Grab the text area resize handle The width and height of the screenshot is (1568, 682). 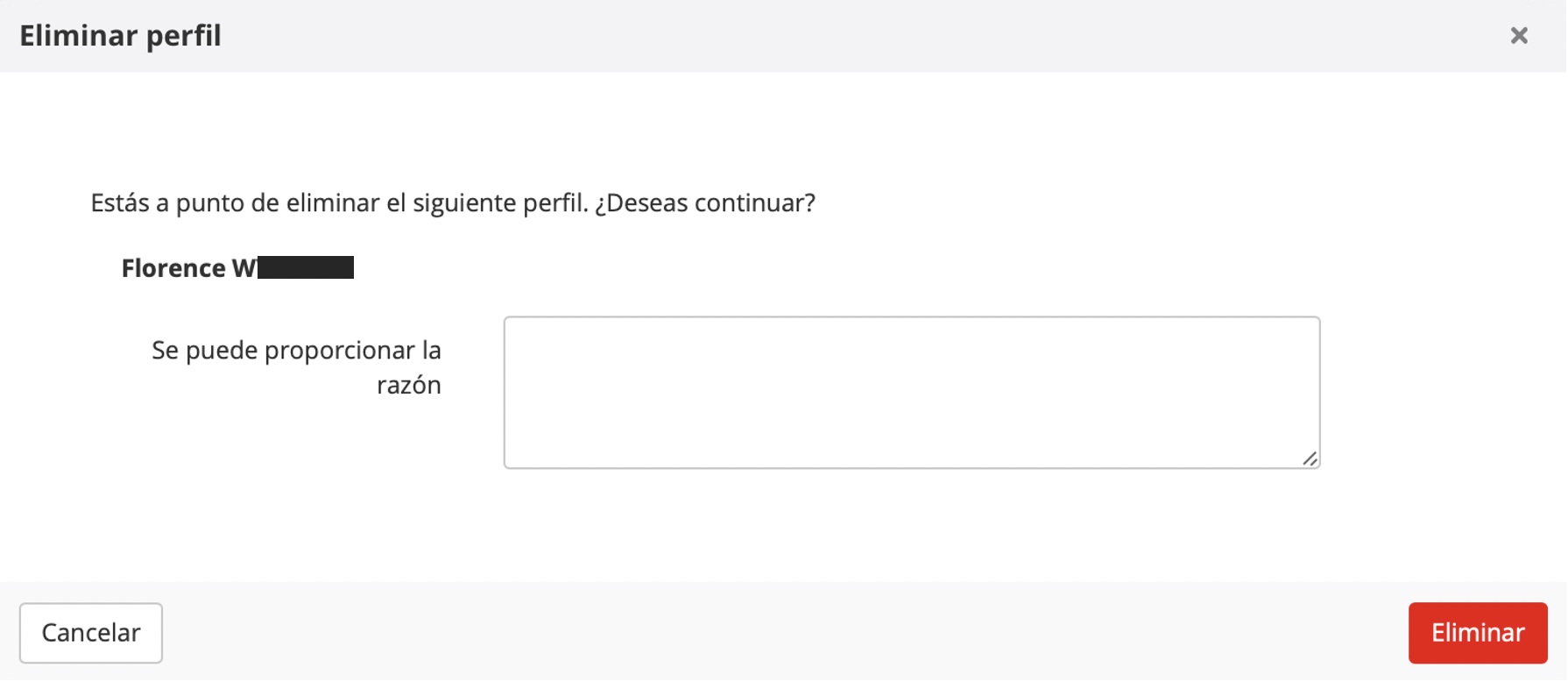pos(1310,458)
